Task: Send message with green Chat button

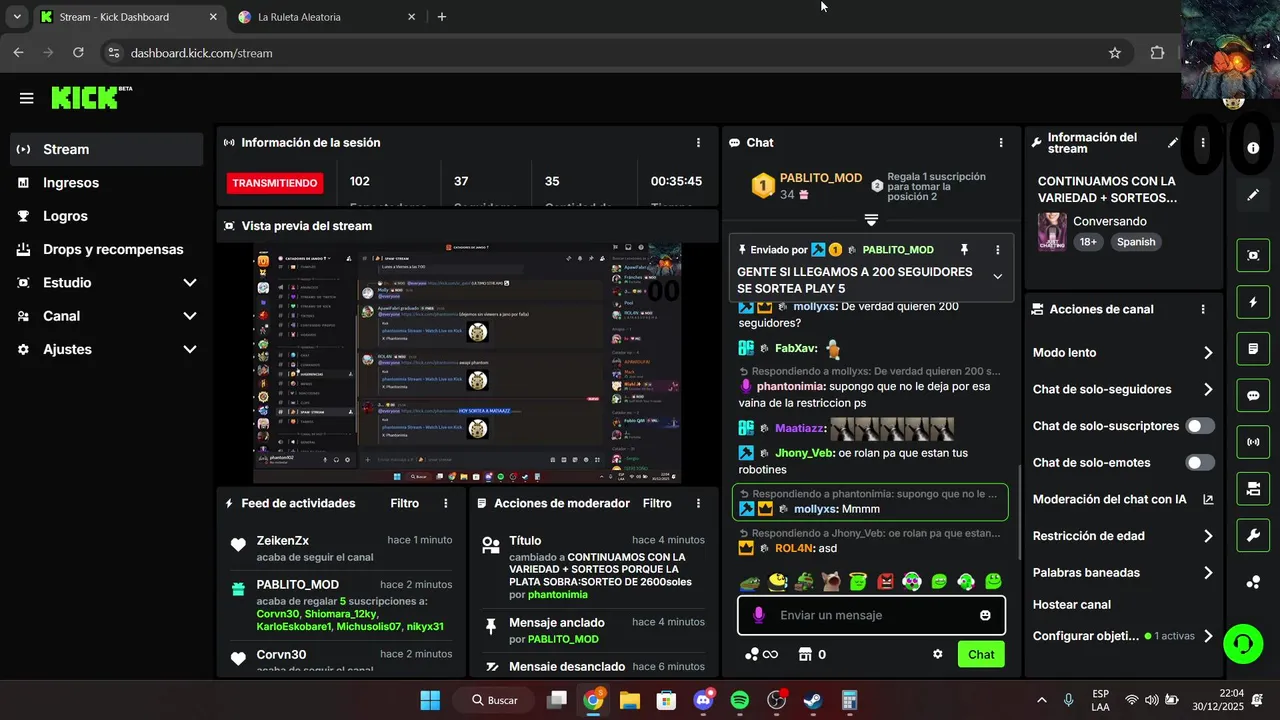Action: click(x=981, y=654)
